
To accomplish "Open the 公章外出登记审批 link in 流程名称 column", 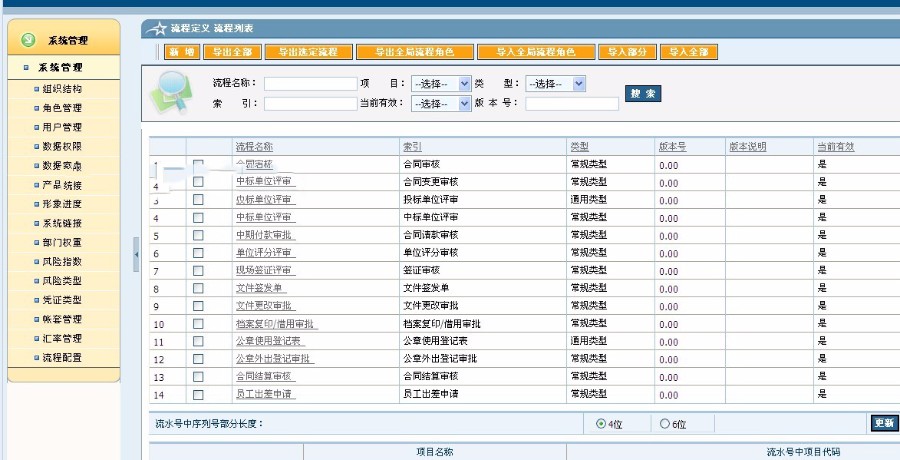I will point(273,359).
